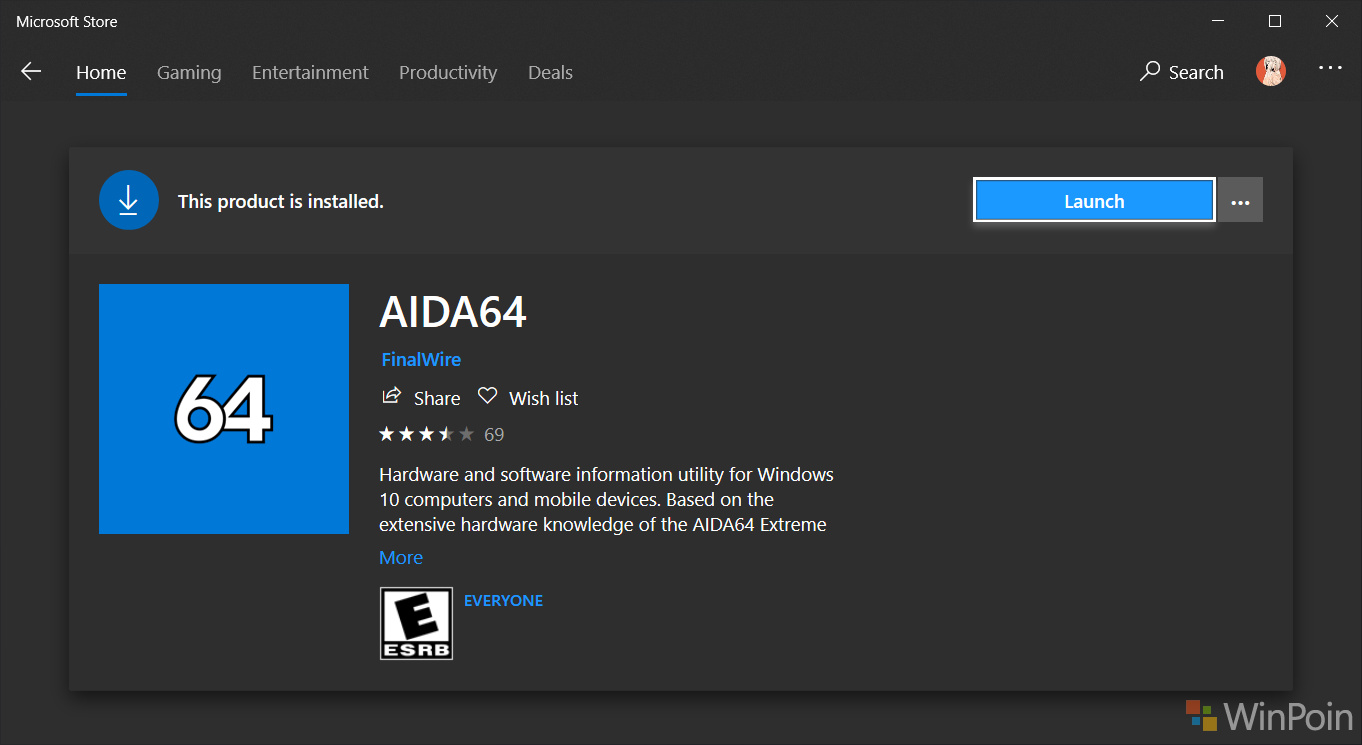Minimize the Microsoft Store window
1362x745 pixels.
click(x=1217, y=20)
